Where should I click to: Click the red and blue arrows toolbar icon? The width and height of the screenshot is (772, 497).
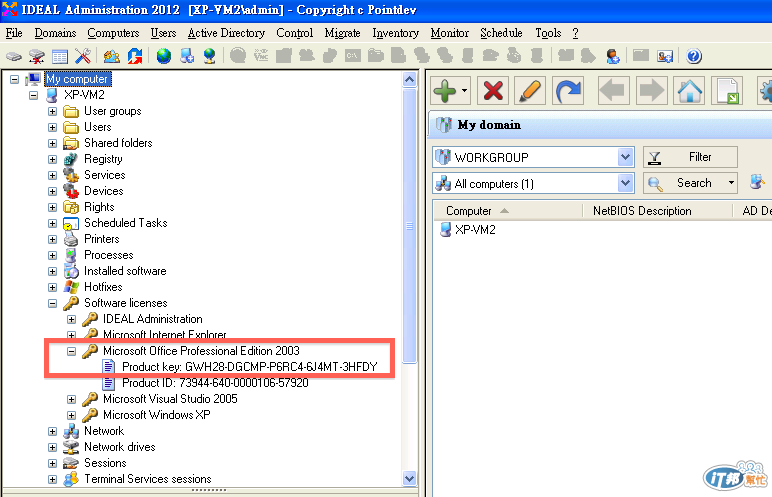pyautogui.click(x=135, y=56)
